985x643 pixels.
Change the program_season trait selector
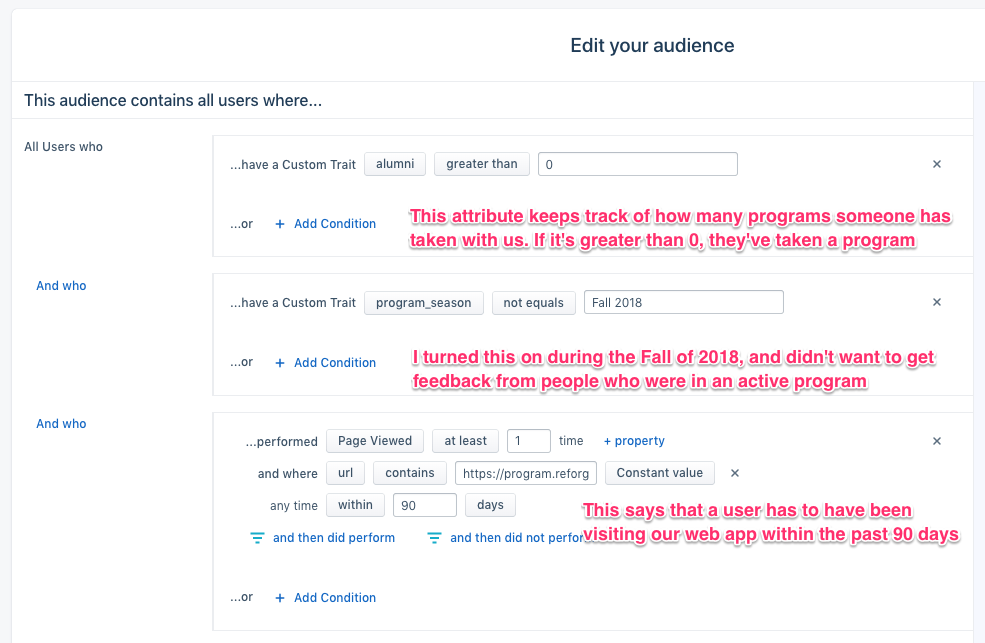point(423,303)
